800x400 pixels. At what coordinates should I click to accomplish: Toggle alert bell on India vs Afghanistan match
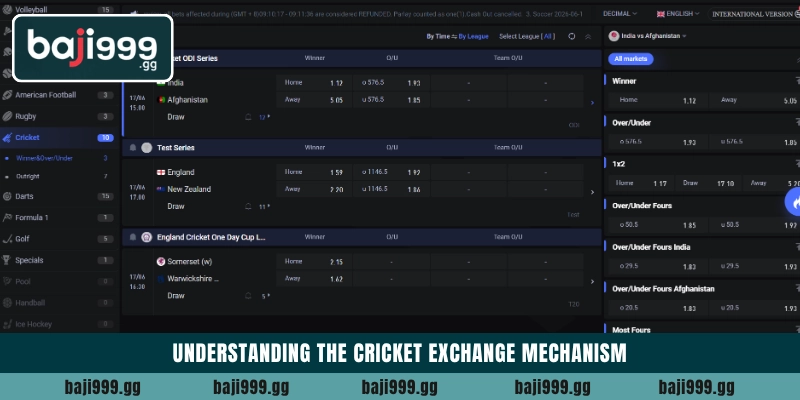[248, 117]
